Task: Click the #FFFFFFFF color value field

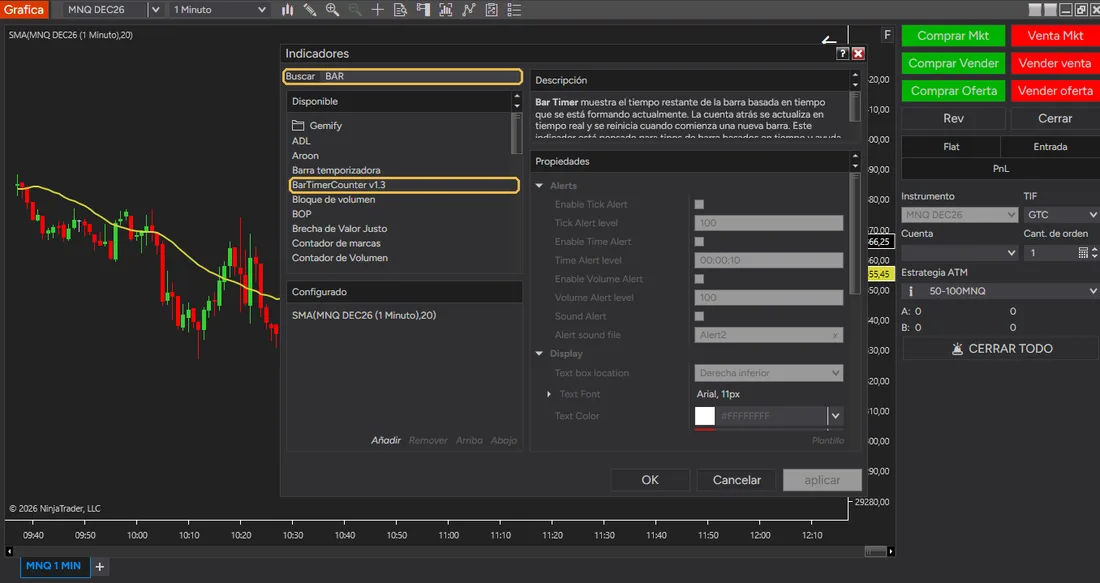Action: pyautogui.click(x=771, y=416)
